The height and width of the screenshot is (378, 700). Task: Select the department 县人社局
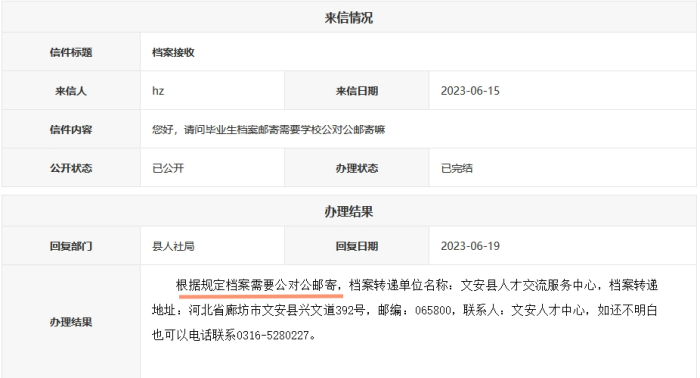(x=173, y=246)
